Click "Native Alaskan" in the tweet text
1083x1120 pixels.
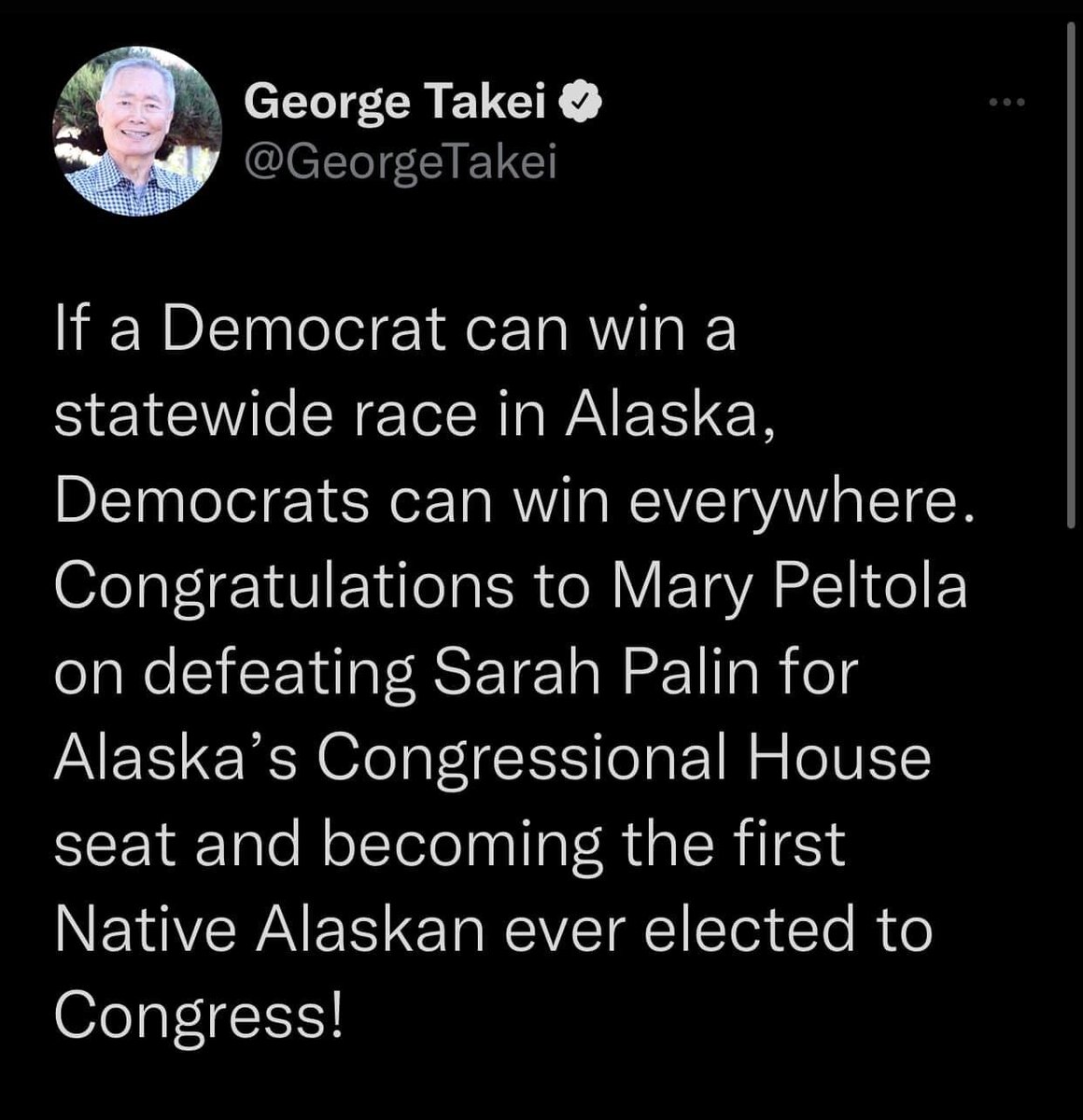coord(270,930)
